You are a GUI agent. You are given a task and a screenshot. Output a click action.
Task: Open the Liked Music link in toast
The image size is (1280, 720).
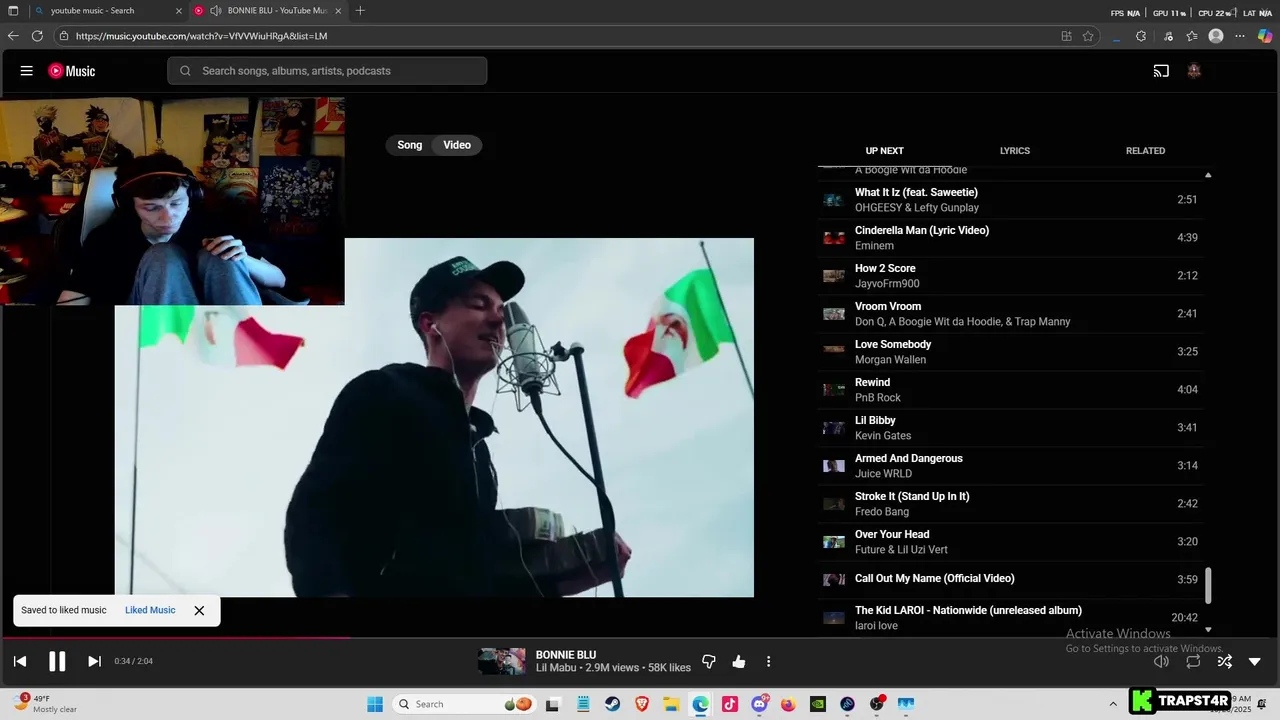pyautogui.click(x=150, y=610)
